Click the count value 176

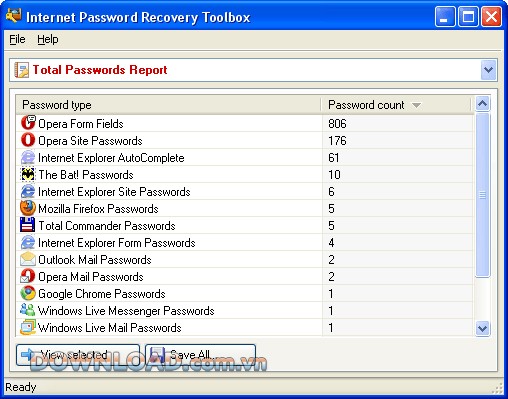(337, 141)
